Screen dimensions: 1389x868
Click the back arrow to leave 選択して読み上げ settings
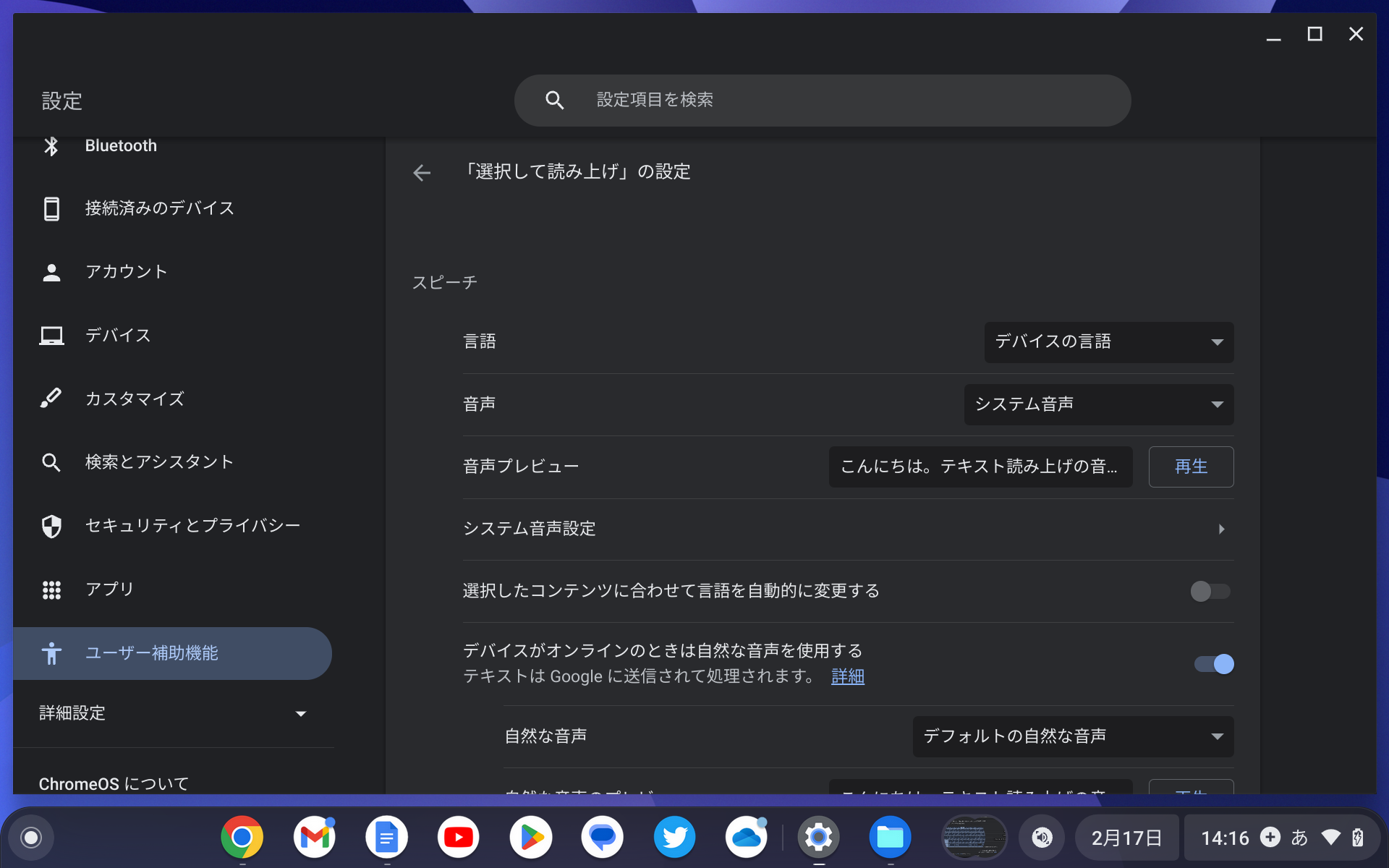point(422,172)
